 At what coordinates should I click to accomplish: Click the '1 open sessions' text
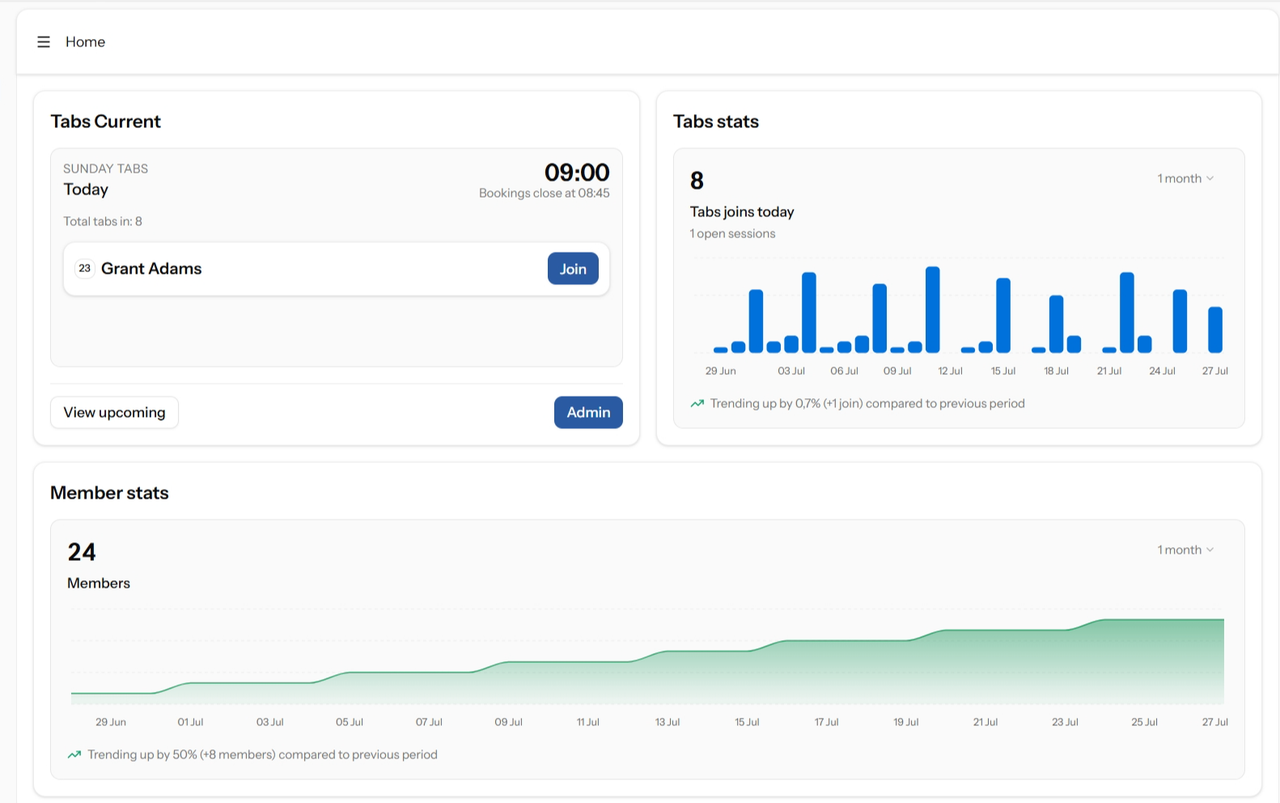(733, 233)
